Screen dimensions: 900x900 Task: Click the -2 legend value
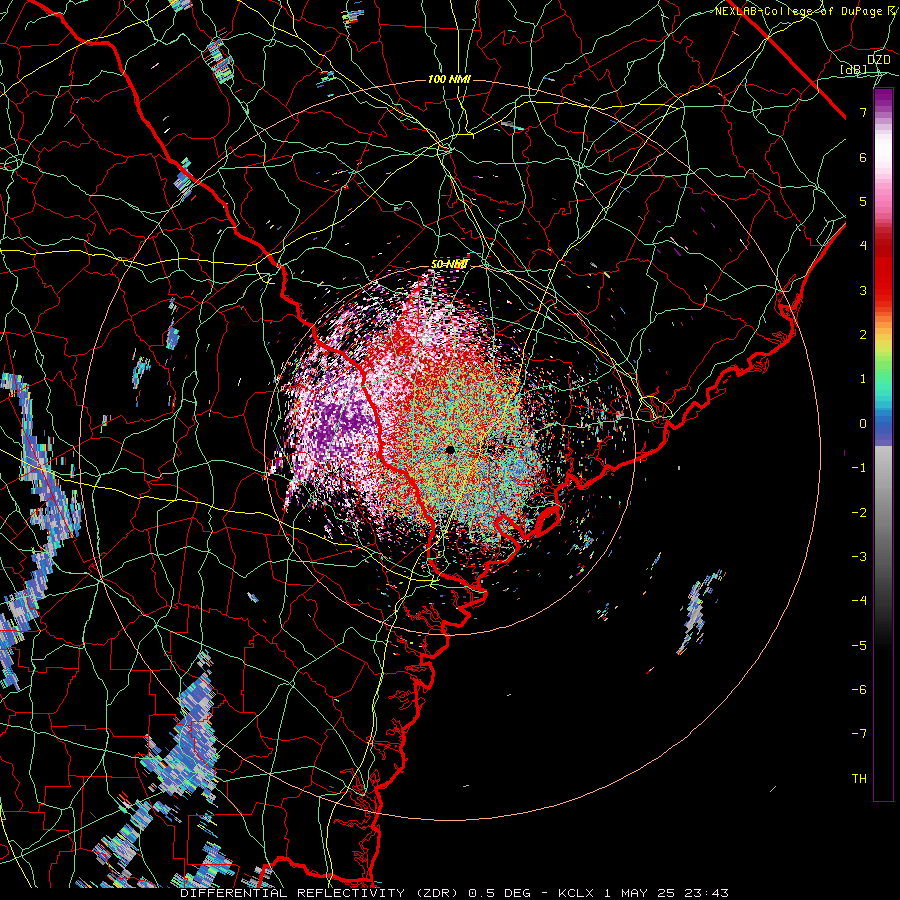859,513
